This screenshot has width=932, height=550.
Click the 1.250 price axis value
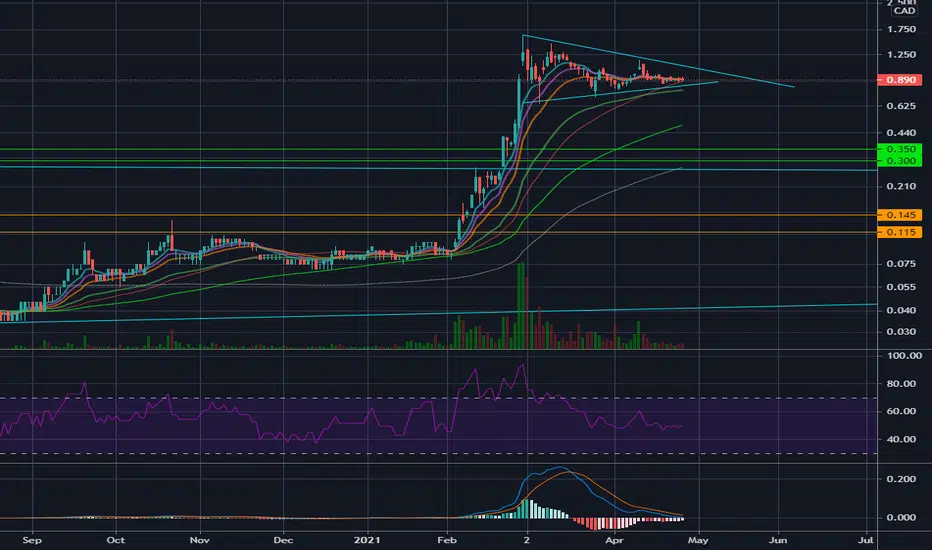[x=901, y=55]
